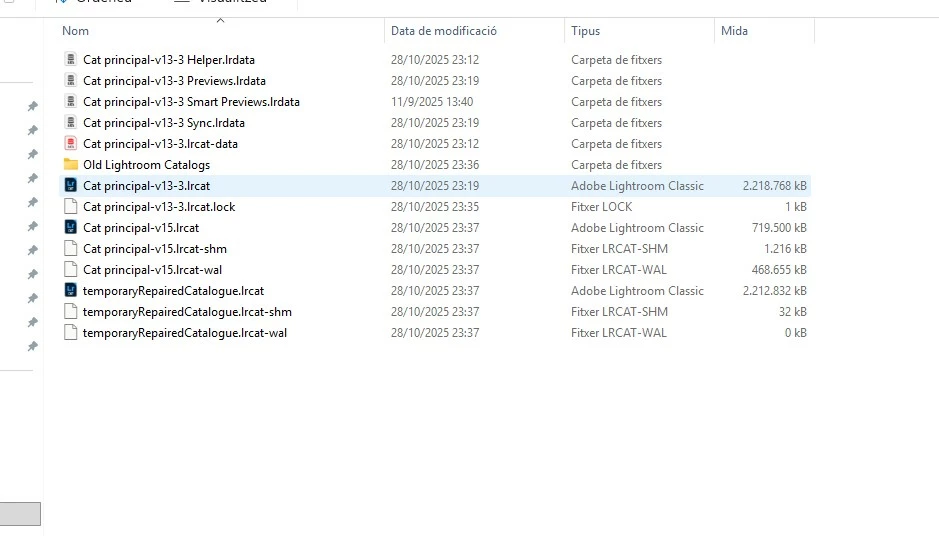Click the 2.212.832 kB size value
939x536 pixels.
click(x=774, y=290)
